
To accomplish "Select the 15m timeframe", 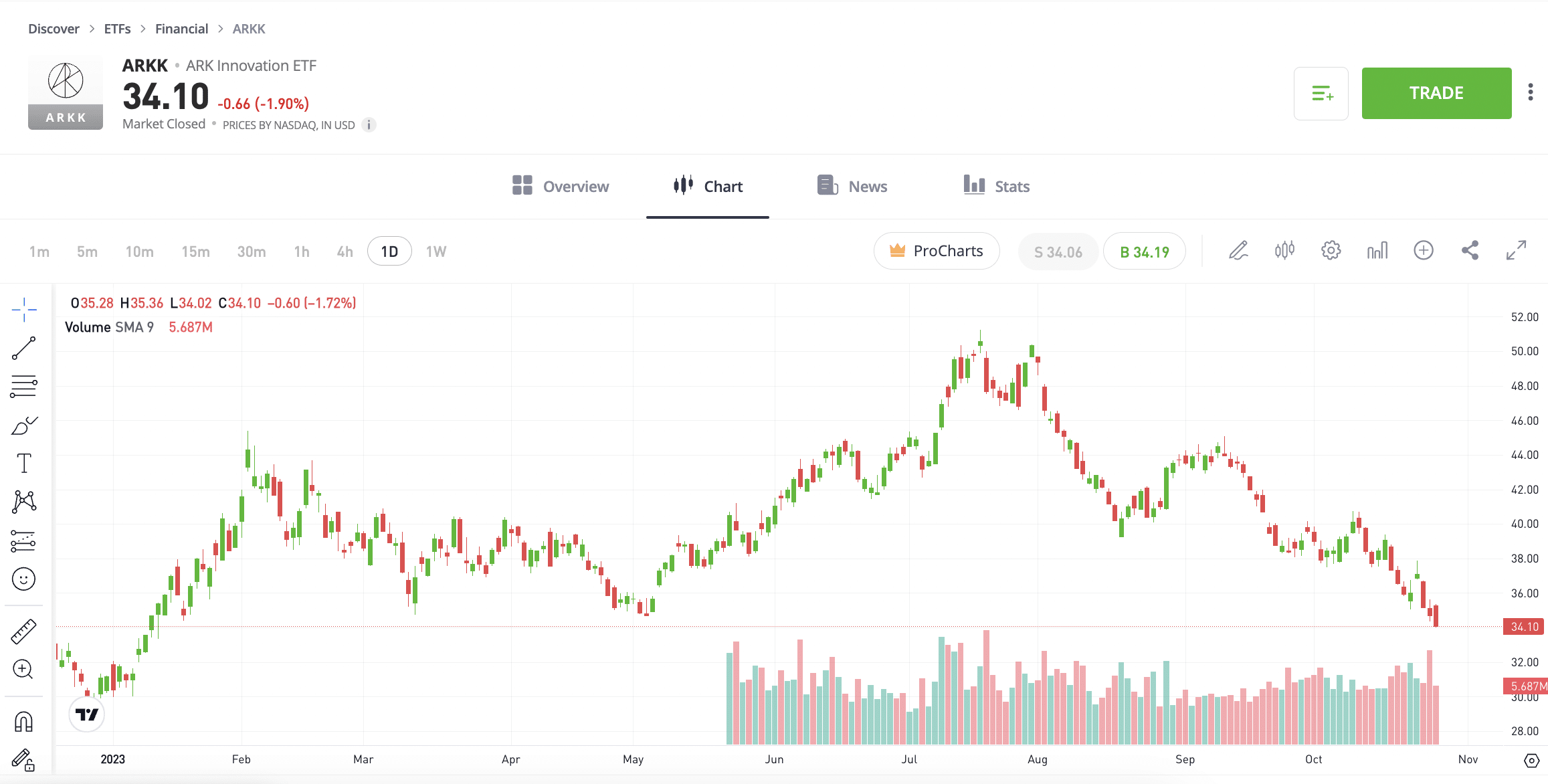I will [196, 252].
